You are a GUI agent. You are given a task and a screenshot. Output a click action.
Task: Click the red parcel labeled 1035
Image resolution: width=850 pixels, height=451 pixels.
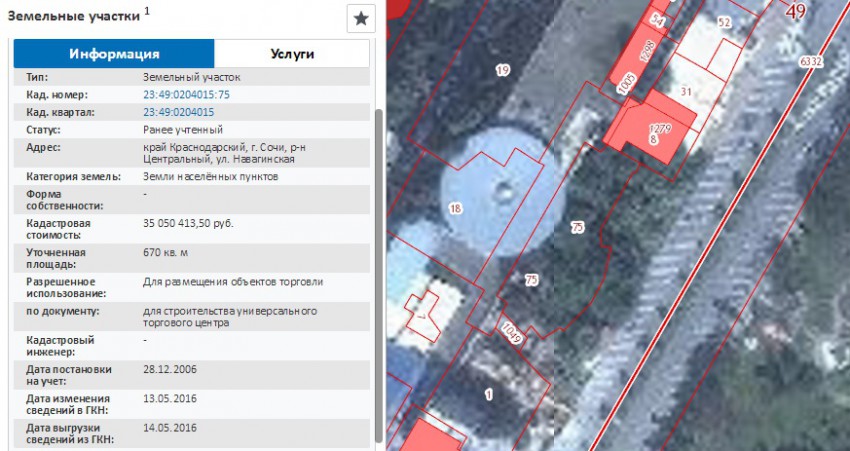tap(626, 85)
